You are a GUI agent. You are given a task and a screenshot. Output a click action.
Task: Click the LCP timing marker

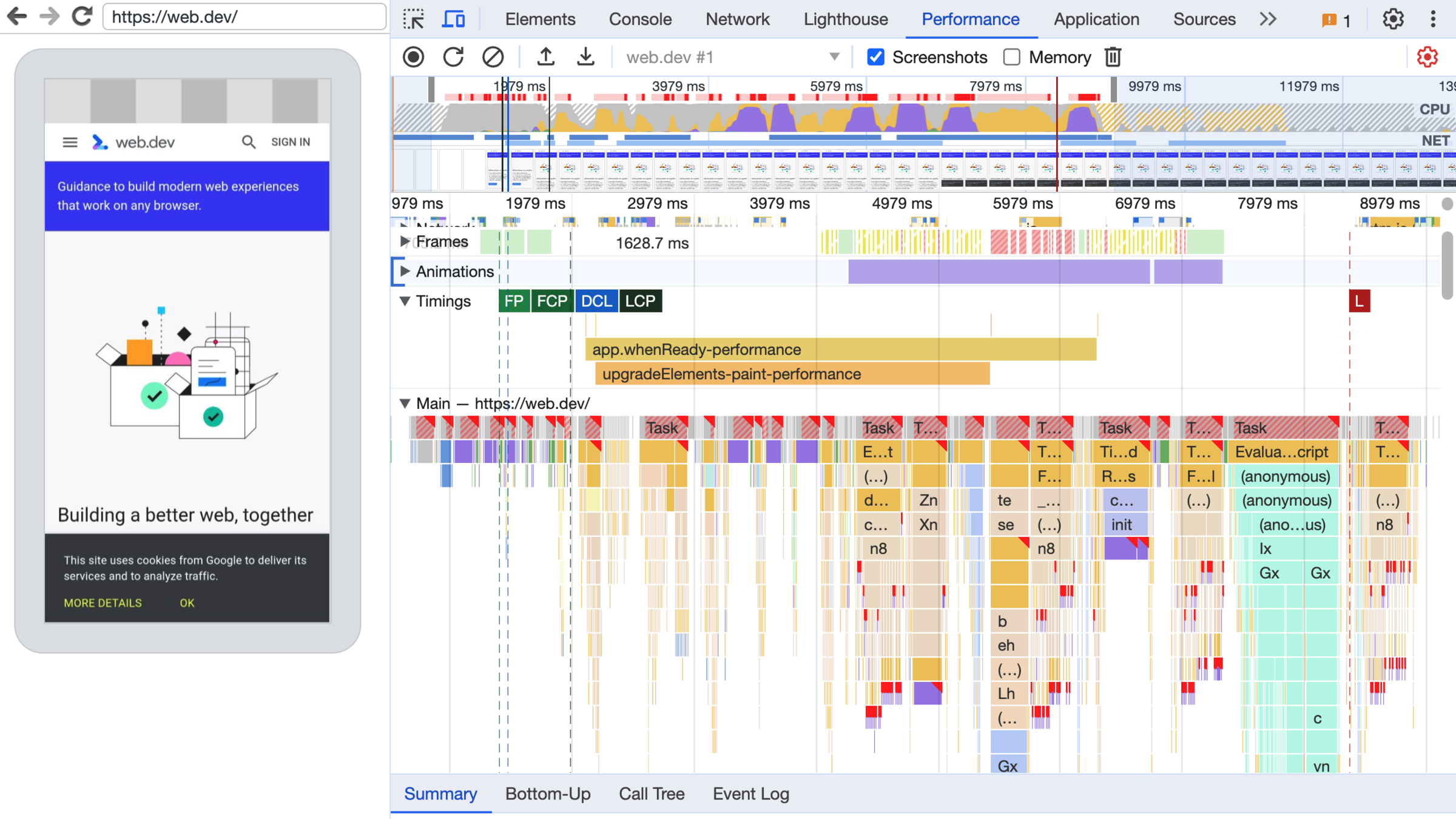[x=640, y=301]
